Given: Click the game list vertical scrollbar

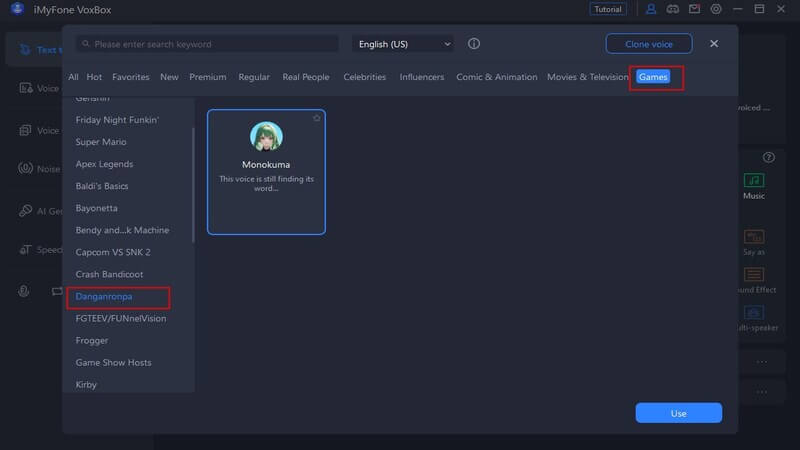Looking at the screenshot, I should tap(193, 185).
